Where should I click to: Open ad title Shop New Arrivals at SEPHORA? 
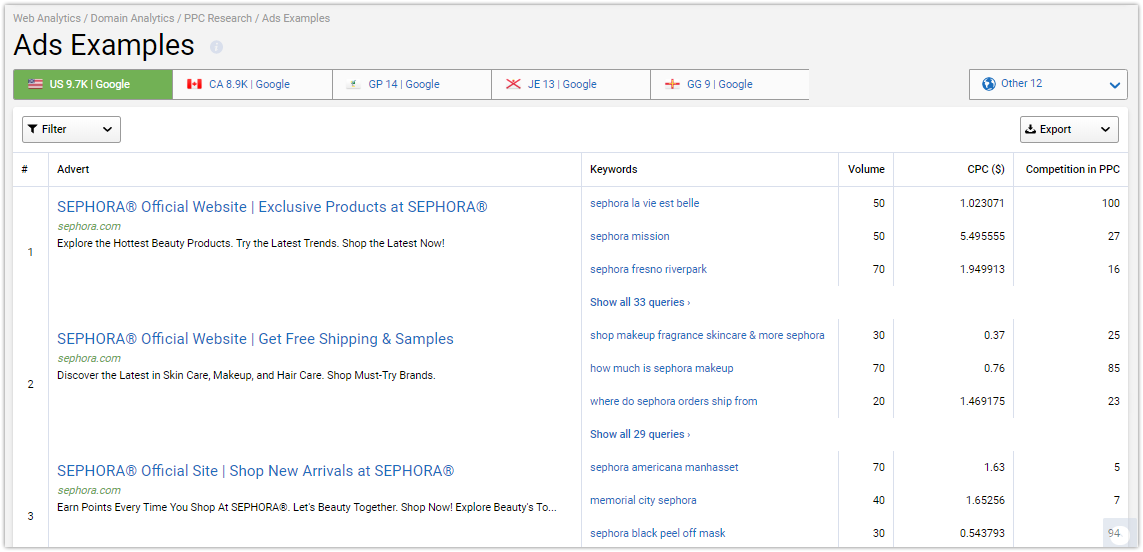coord(255,471)
